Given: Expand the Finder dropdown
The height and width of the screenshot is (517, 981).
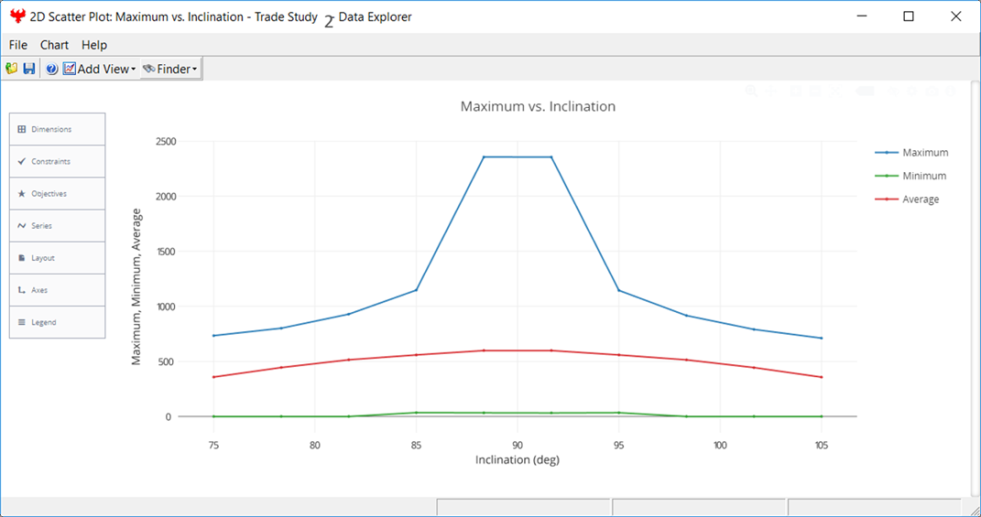Looking at the screenshot, I should [x=171, y=69].
